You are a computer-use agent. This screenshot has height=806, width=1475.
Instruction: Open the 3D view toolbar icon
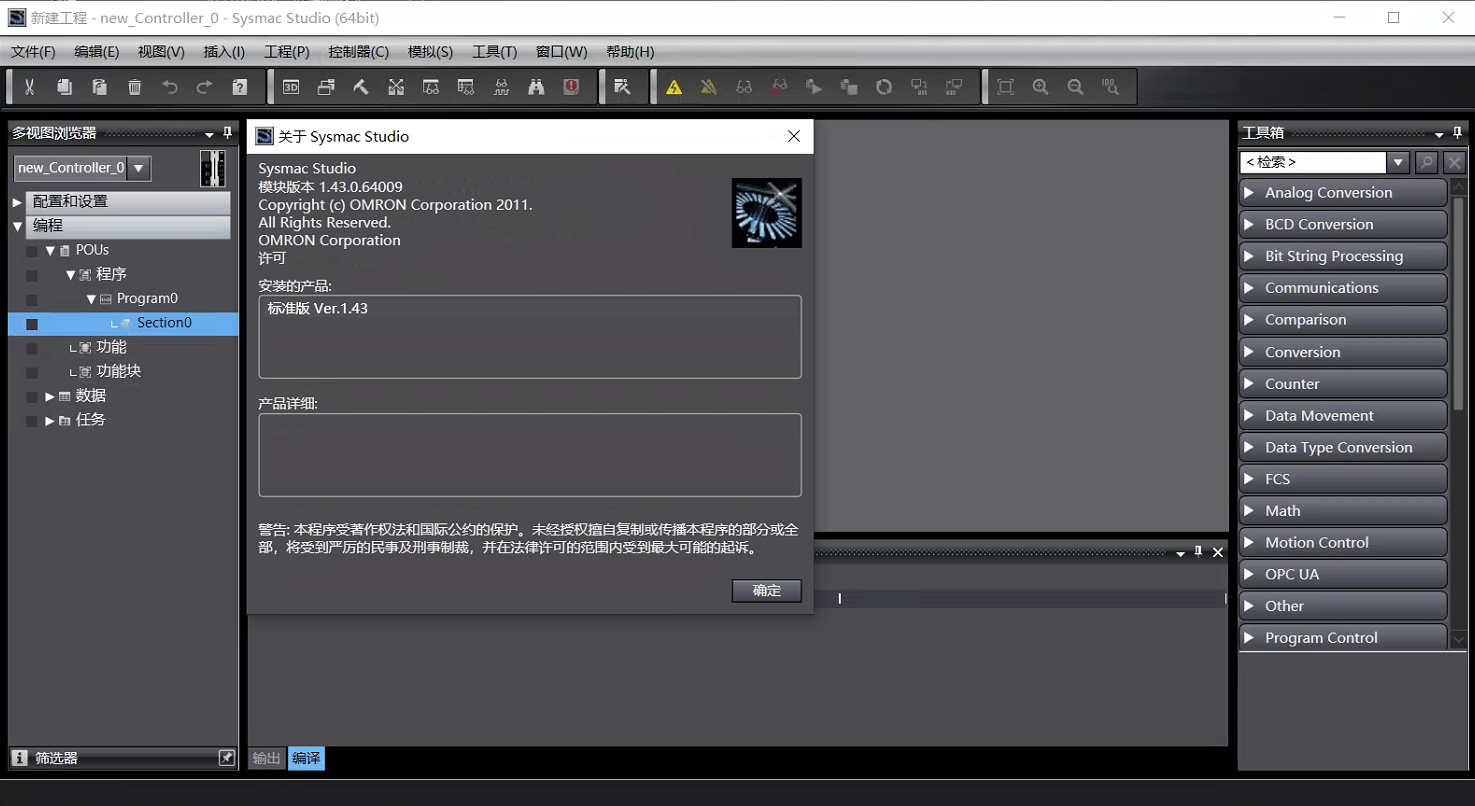point(291,87)
